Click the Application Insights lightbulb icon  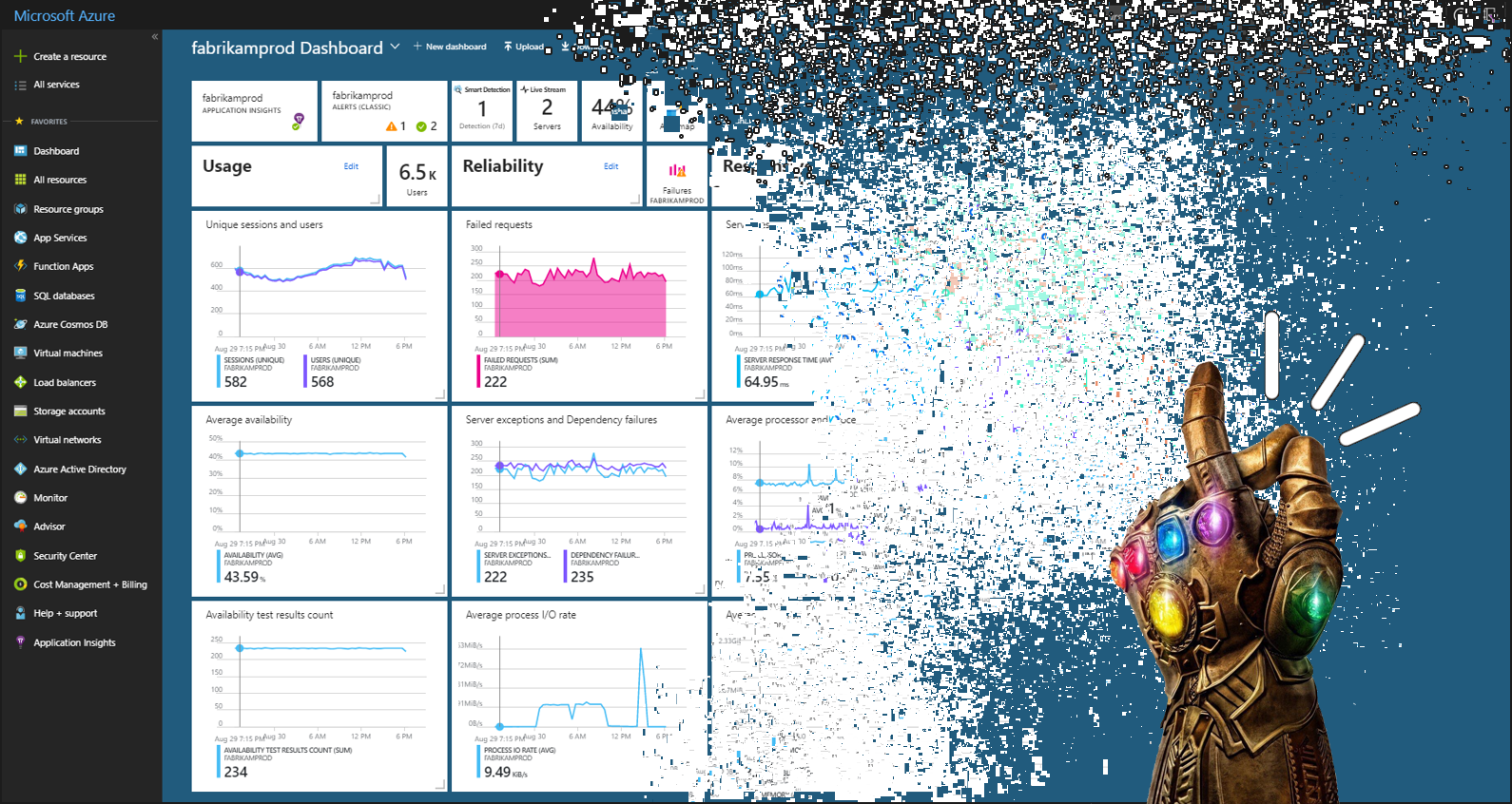point(20,642)
